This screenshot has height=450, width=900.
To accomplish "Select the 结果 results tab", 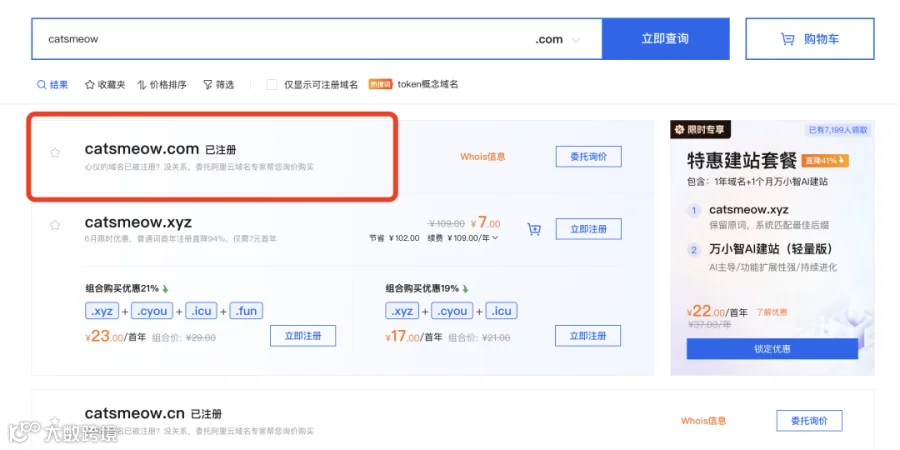I will pos(52,84).
